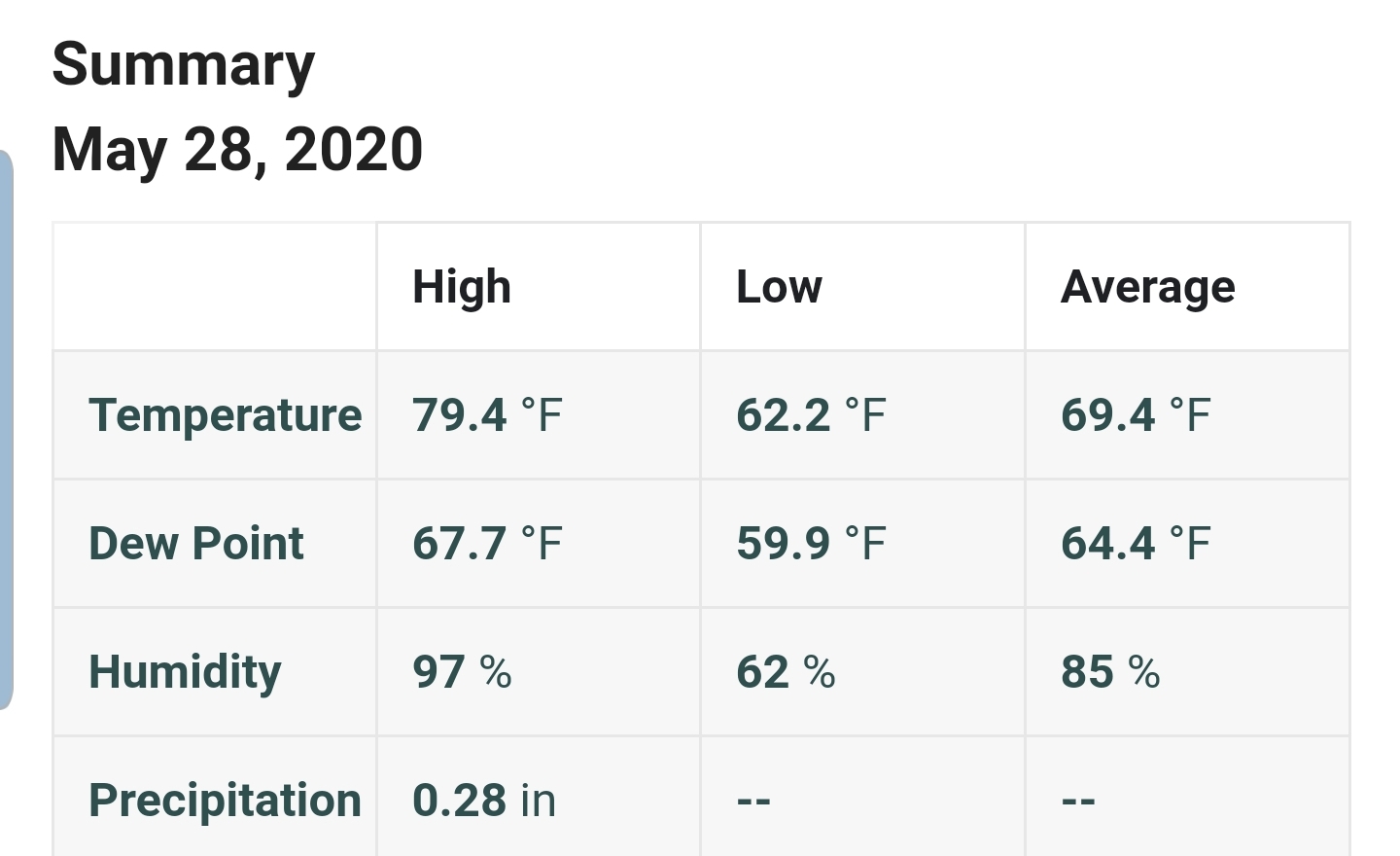The image size is (1400, 856).
Task: Click the high temperature value 79.4 °F
Action: pos(487,415)
